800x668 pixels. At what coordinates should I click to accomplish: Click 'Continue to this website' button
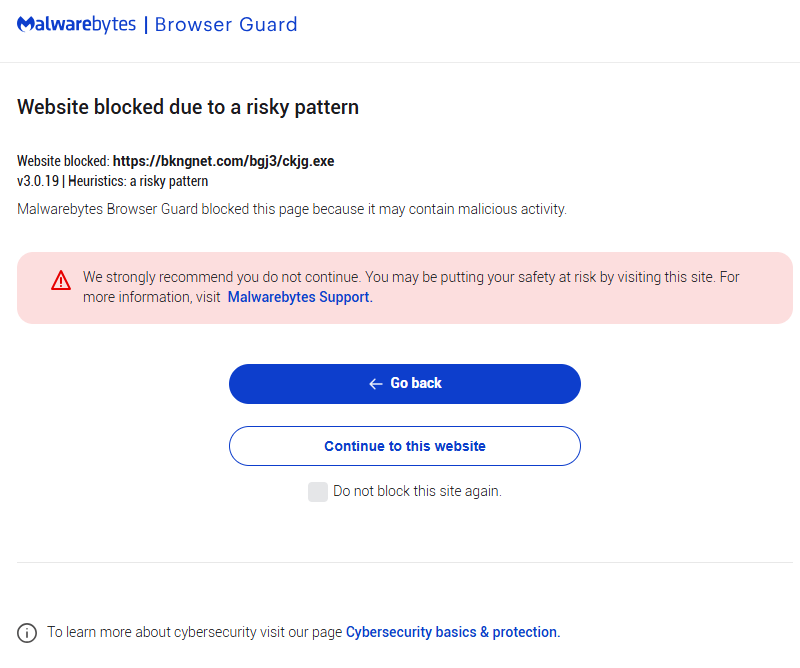(404, 446)
